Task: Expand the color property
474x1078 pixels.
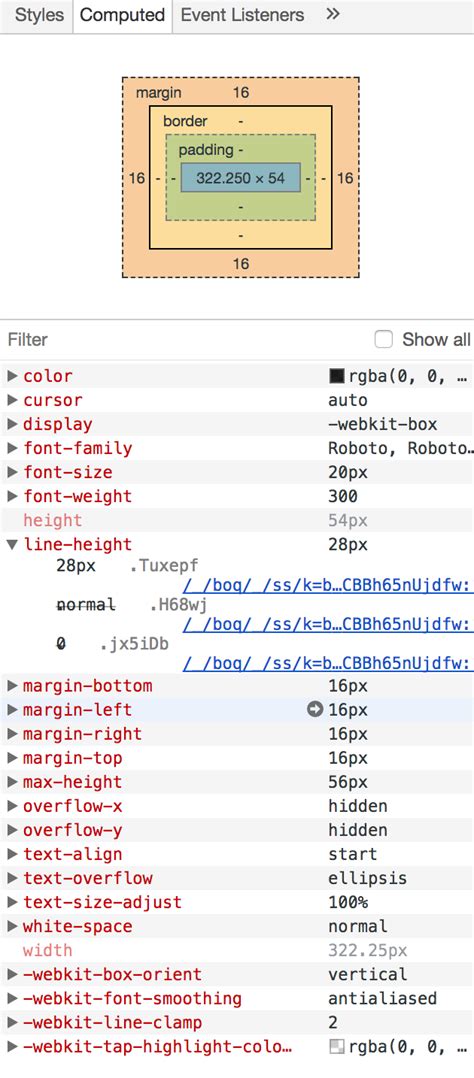Action: click(12, 376)
